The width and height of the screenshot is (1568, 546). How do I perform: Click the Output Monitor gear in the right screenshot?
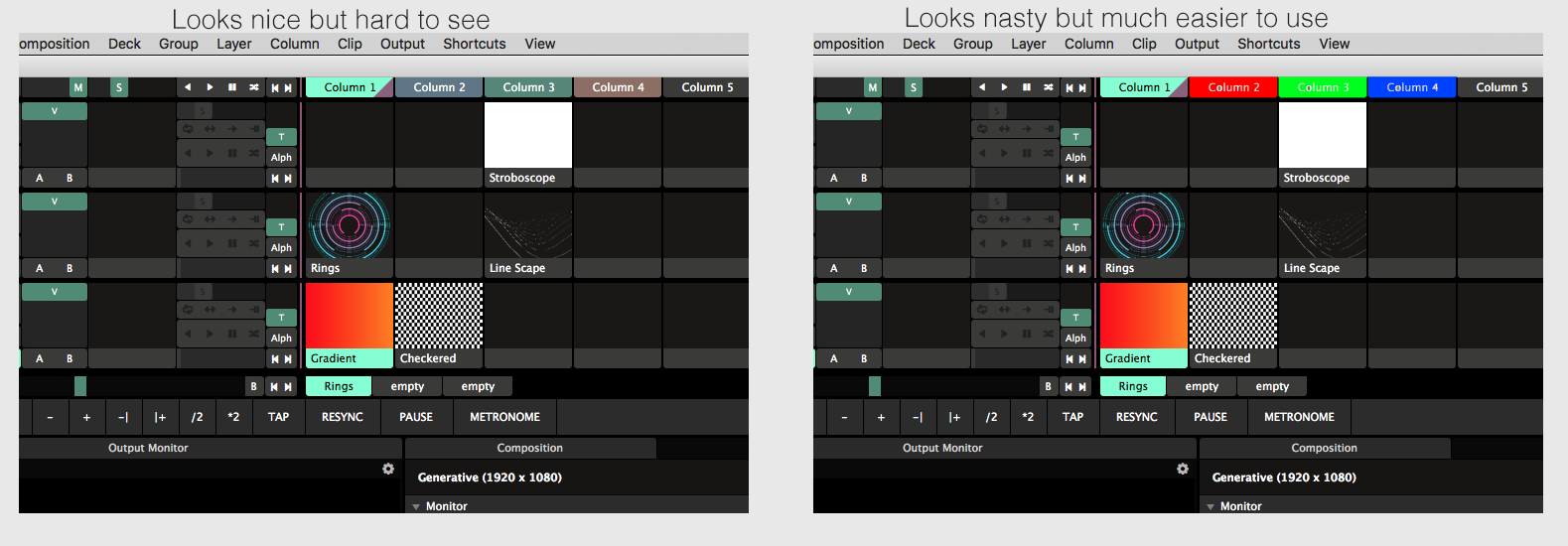(1183, 469)
